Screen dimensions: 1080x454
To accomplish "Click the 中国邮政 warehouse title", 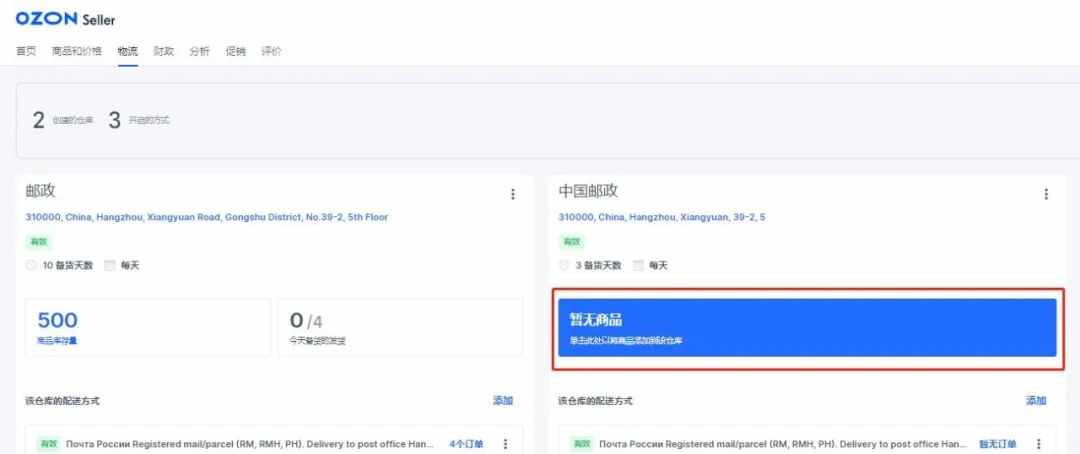I will (x=588, y=191).
